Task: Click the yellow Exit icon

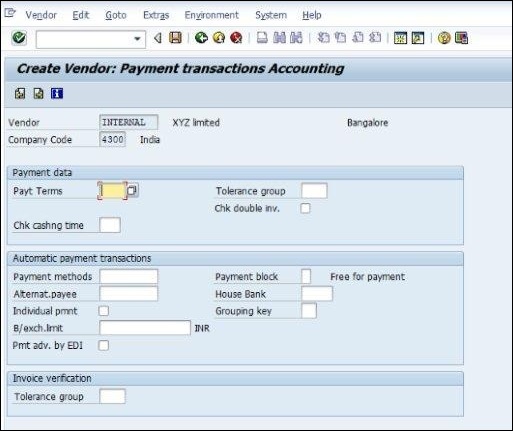Action: pyautogui.click(x=219, y=38)
